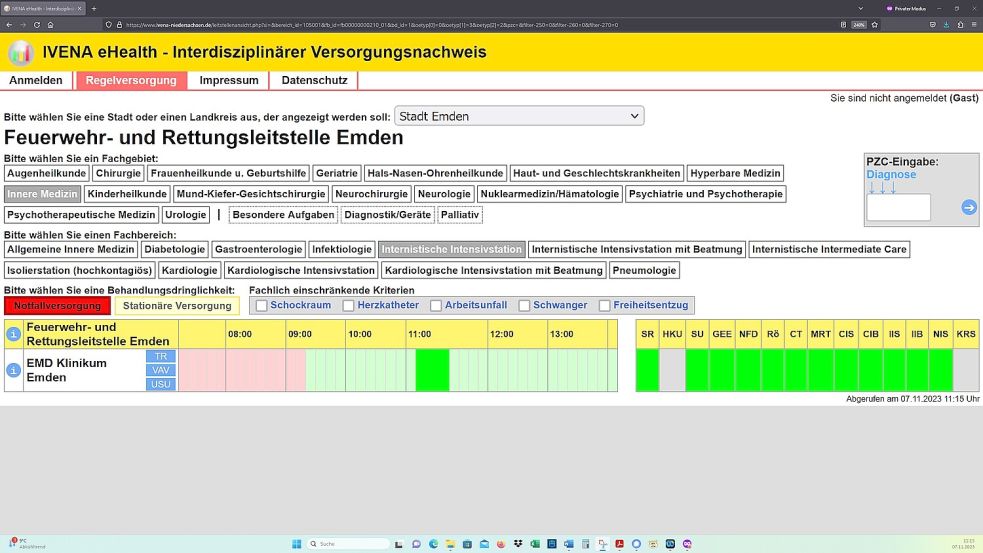
Task: Select the VAV label for EMD Klinikum
Action: 160,370
